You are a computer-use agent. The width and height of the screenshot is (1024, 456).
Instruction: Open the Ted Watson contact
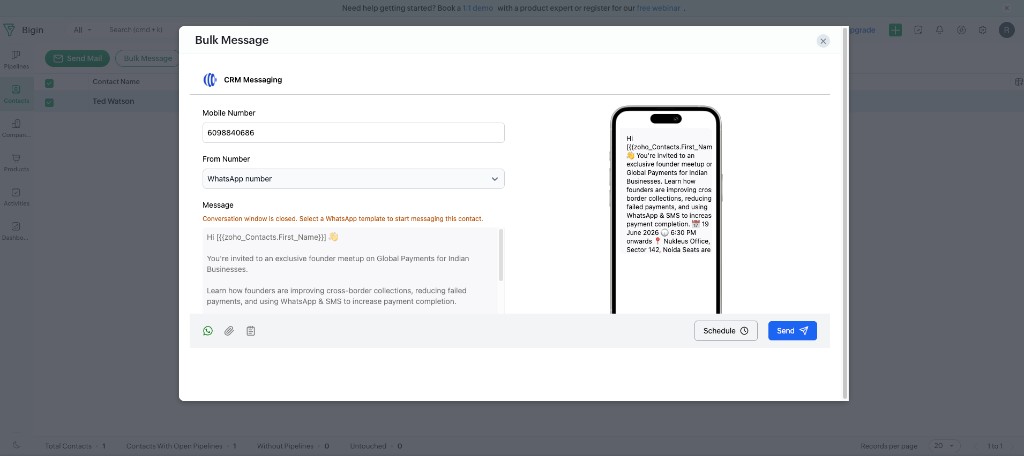point(113,101)
